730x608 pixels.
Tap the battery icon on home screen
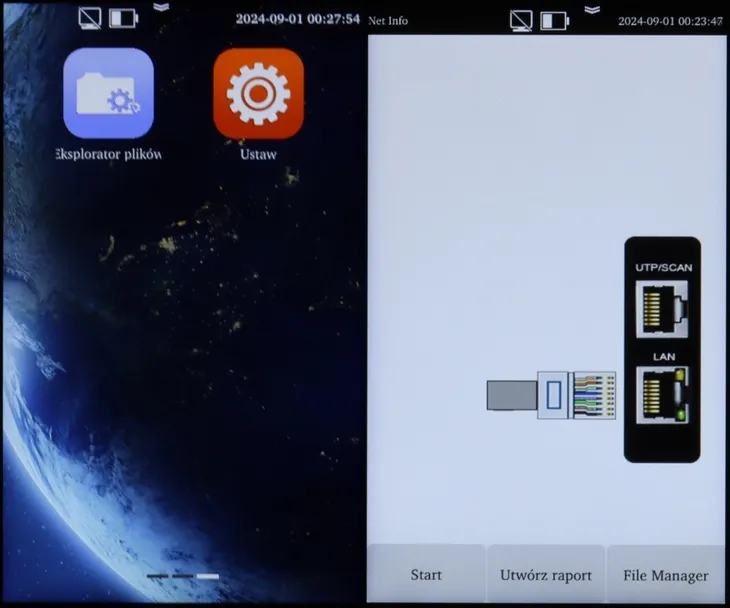point(123,18)
